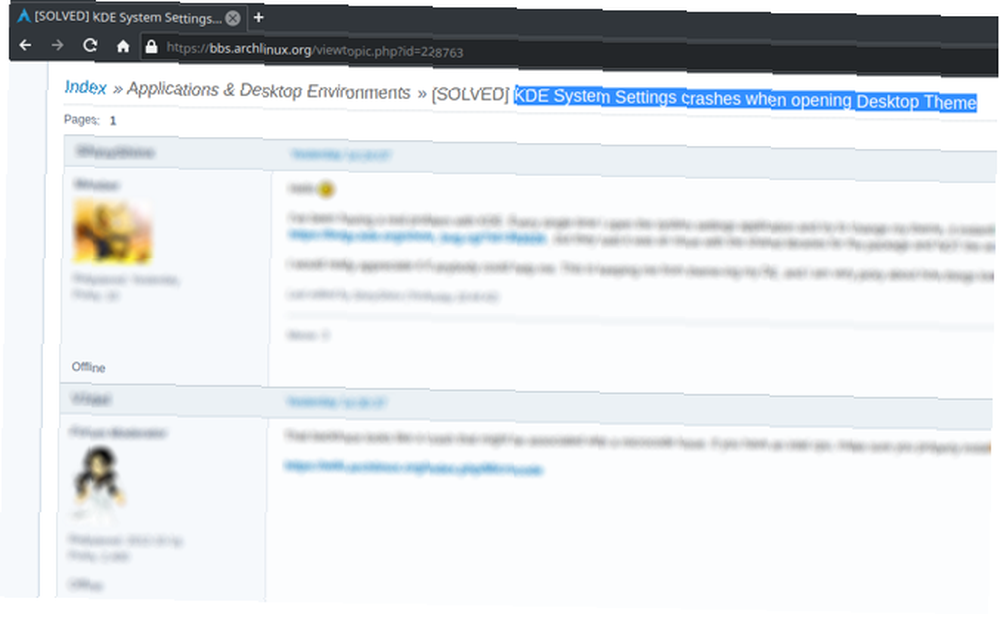The image size is (1000, 617).
Task: Follow the Index breadcrumb link
Action: pos(85,87)
